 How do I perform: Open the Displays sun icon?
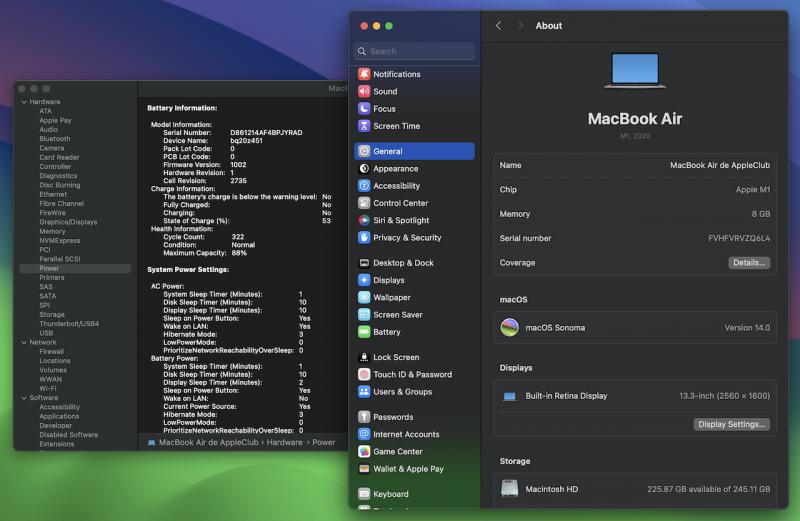coord(364,280)
